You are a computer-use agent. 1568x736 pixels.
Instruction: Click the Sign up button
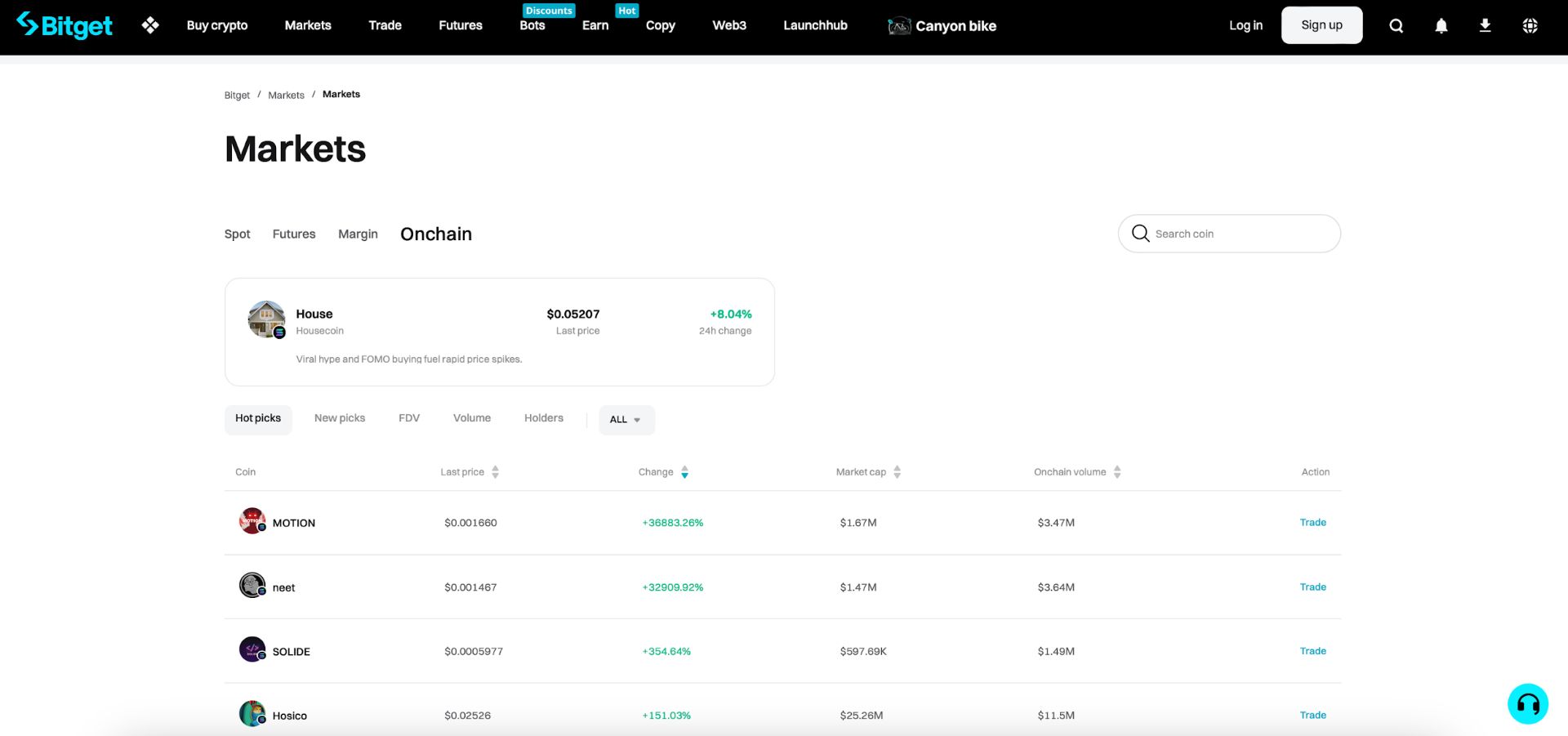click(1321, 25)
